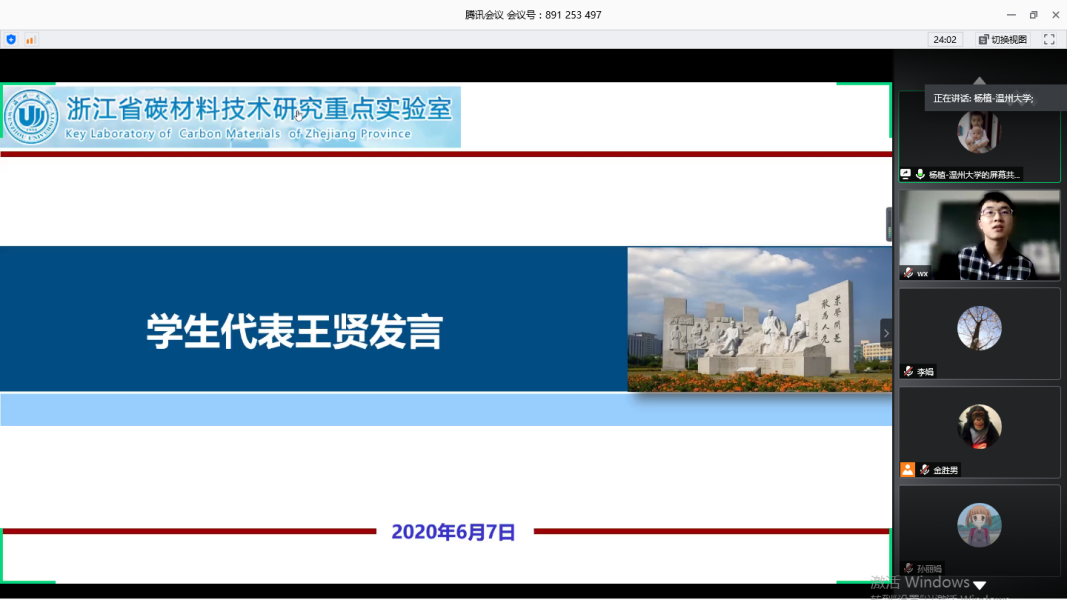Click the 正在讲话 speaking indicator tooltip

pos(982,98)
